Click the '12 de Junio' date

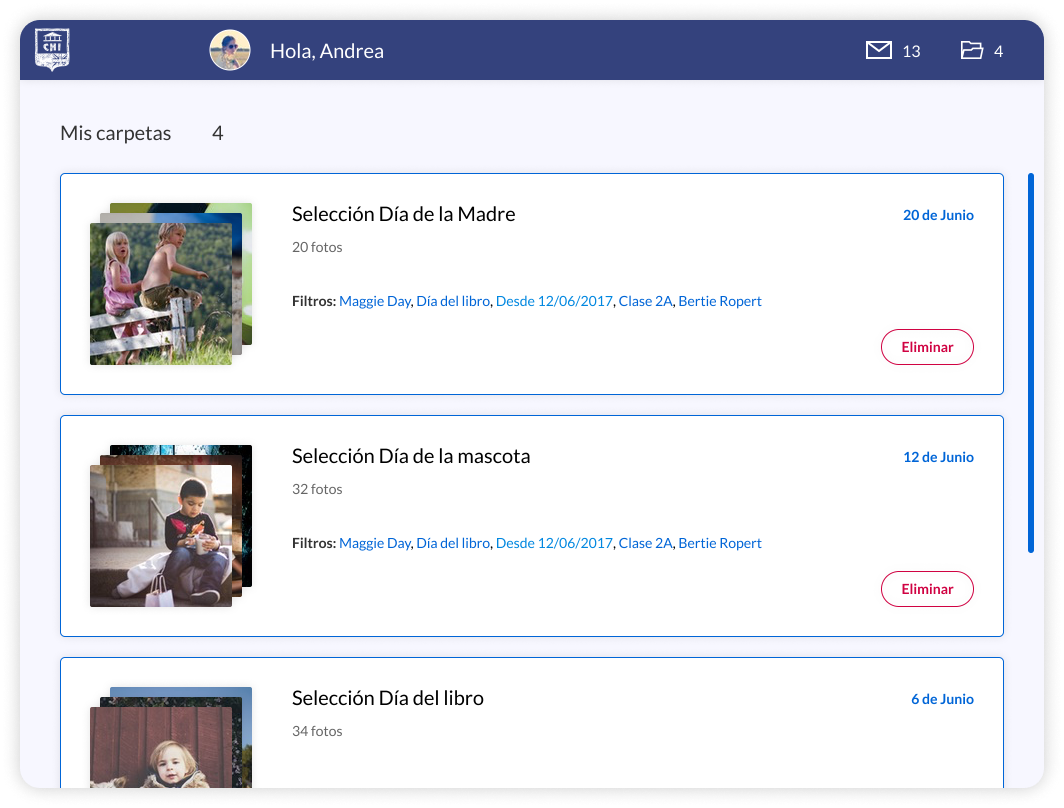[x=938, y=457]
